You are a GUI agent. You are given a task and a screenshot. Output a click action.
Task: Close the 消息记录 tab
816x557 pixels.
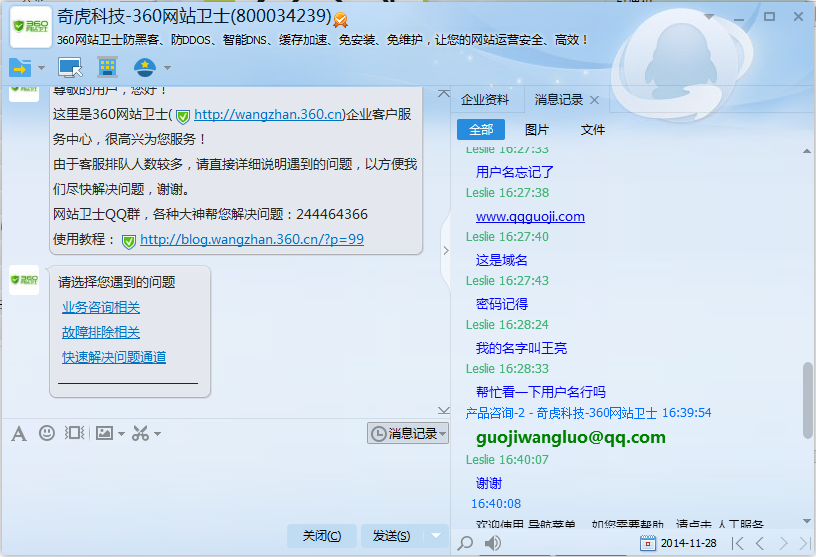(x=594, y=100)
